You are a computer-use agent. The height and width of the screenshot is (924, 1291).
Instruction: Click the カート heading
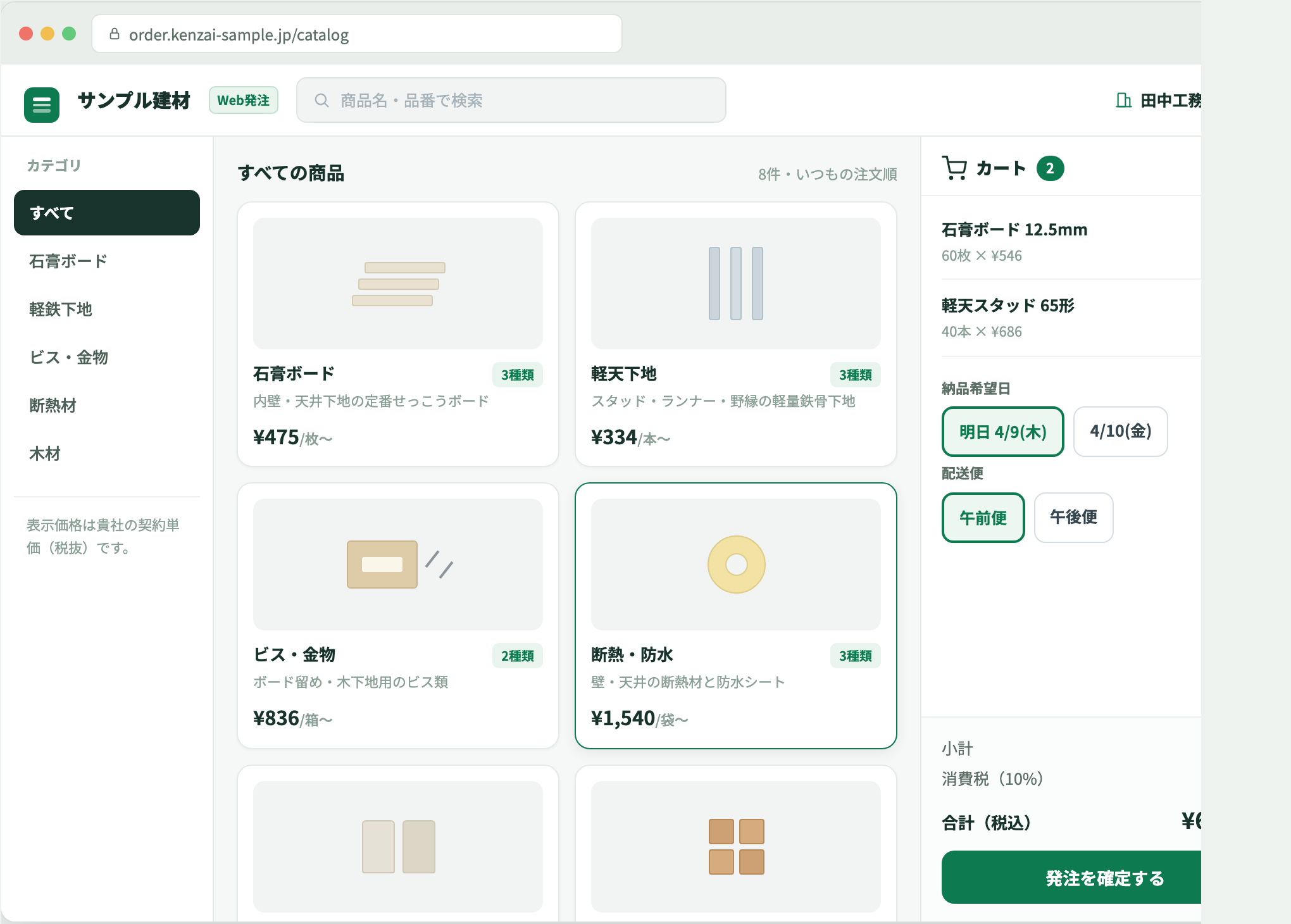(x=1001, y=168)
